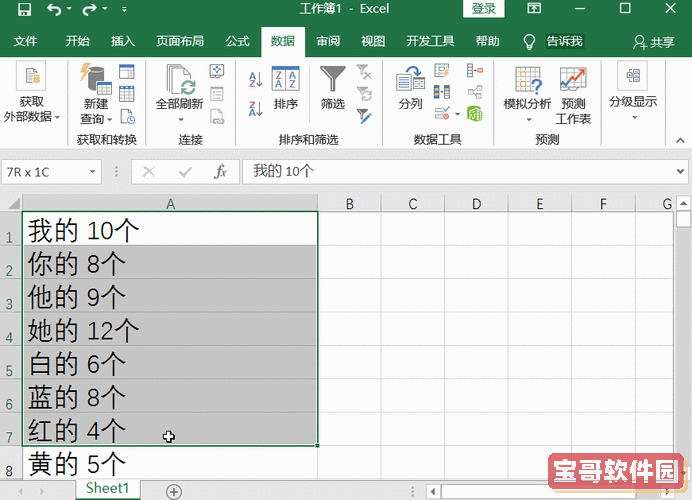Sort ascending A to Z
692x500 pixels.
256,80
